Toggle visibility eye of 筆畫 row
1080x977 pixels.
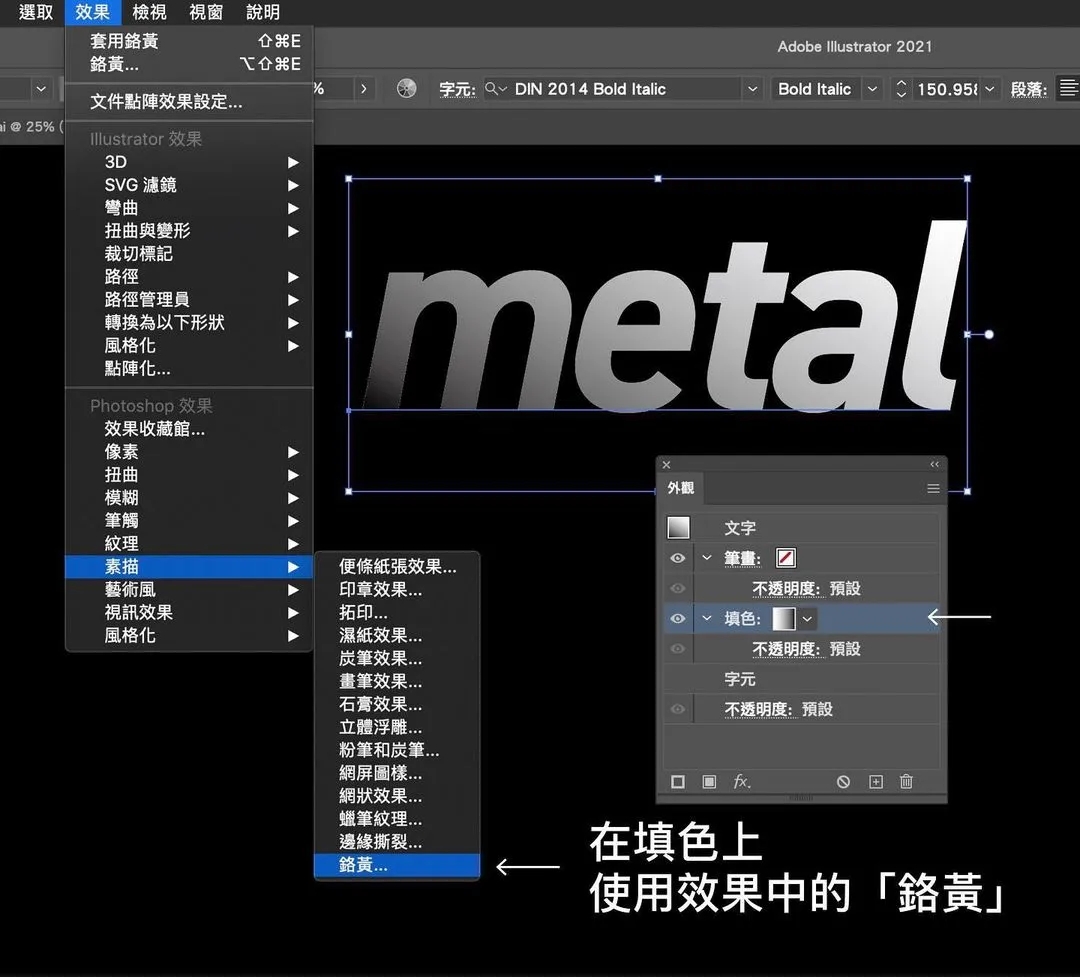(x=678, y=558)
